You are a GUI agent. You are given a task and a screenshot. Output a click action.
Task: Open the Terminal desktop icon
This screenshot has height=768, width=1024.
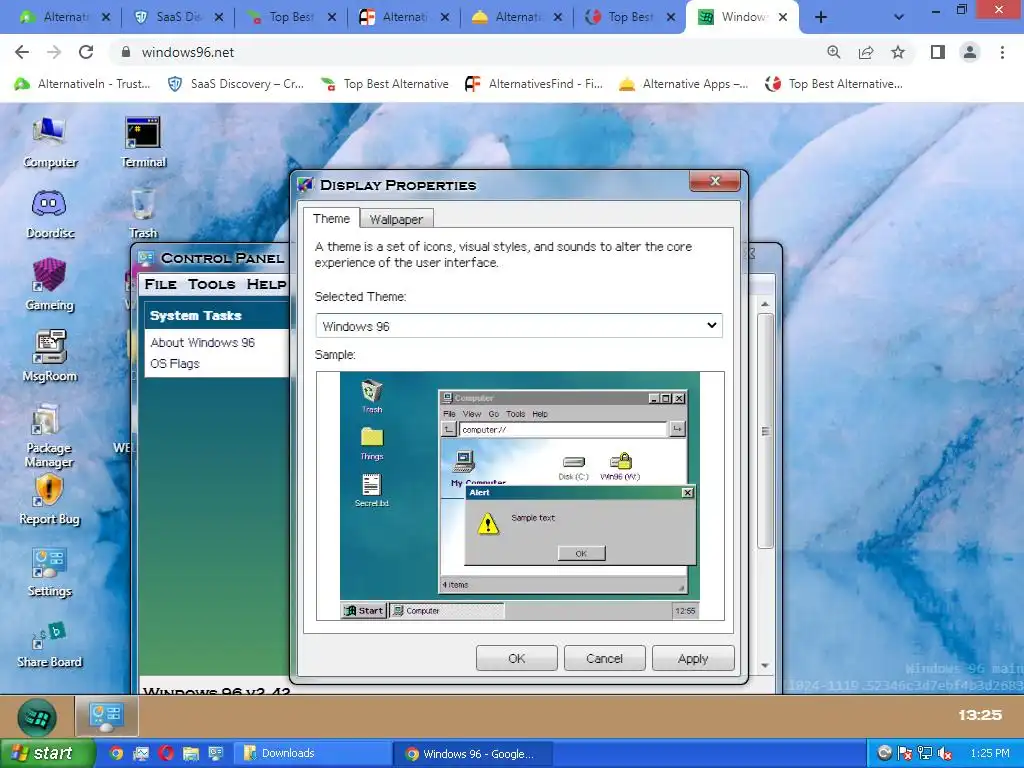pos(143,142)
